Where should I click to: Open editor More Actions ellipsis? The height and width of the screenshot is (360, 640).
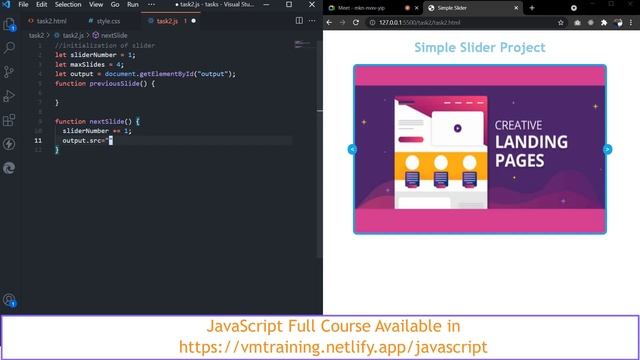[312, 21]
